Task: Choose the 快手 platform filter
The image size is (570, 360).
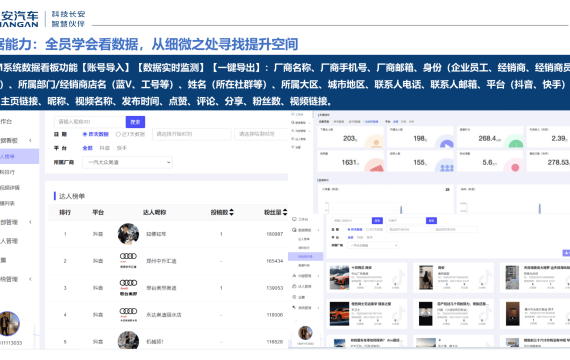Action: 122,148
